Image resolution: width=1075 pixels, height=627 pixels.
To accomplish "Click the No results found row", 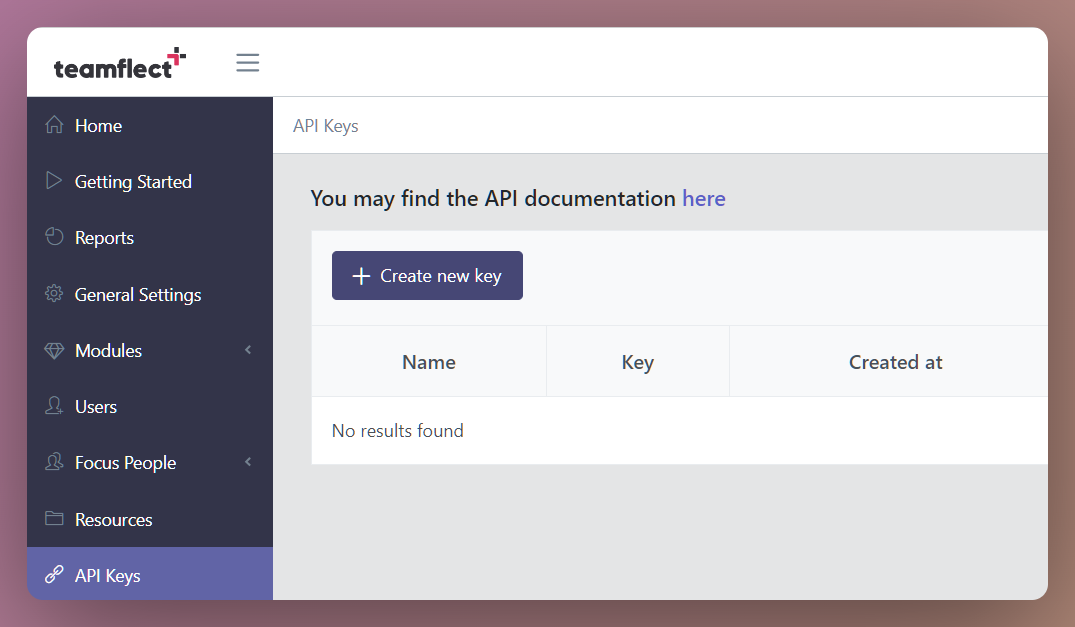I will [x=397, y=430].
